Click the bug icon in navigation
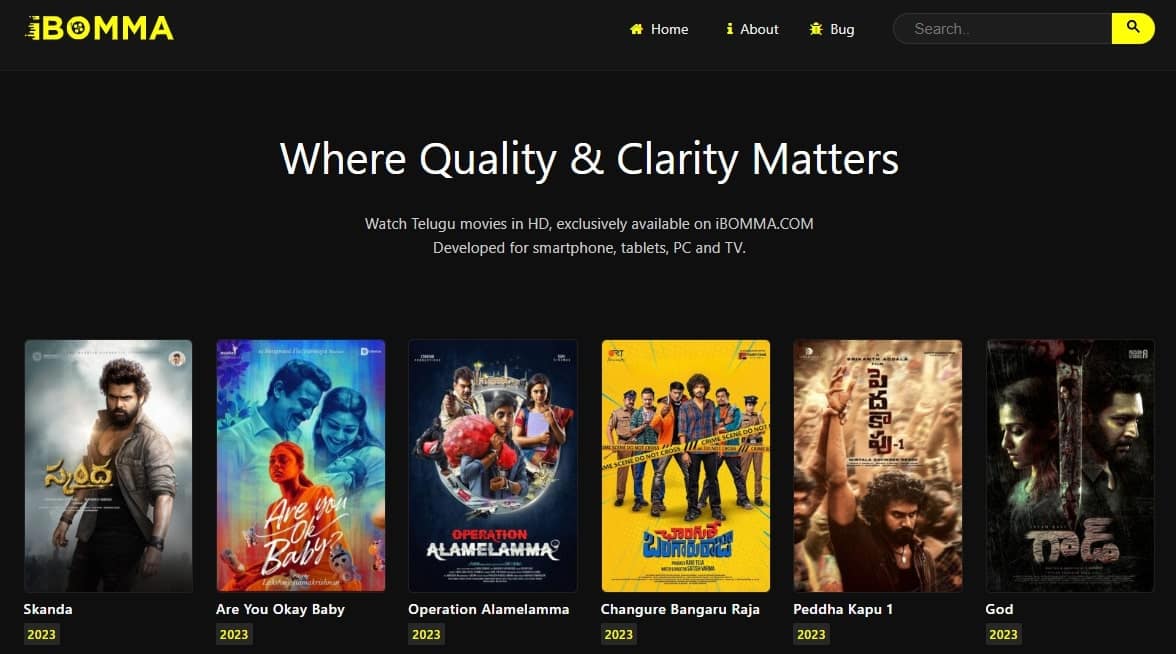 click(x=816, y=29)
